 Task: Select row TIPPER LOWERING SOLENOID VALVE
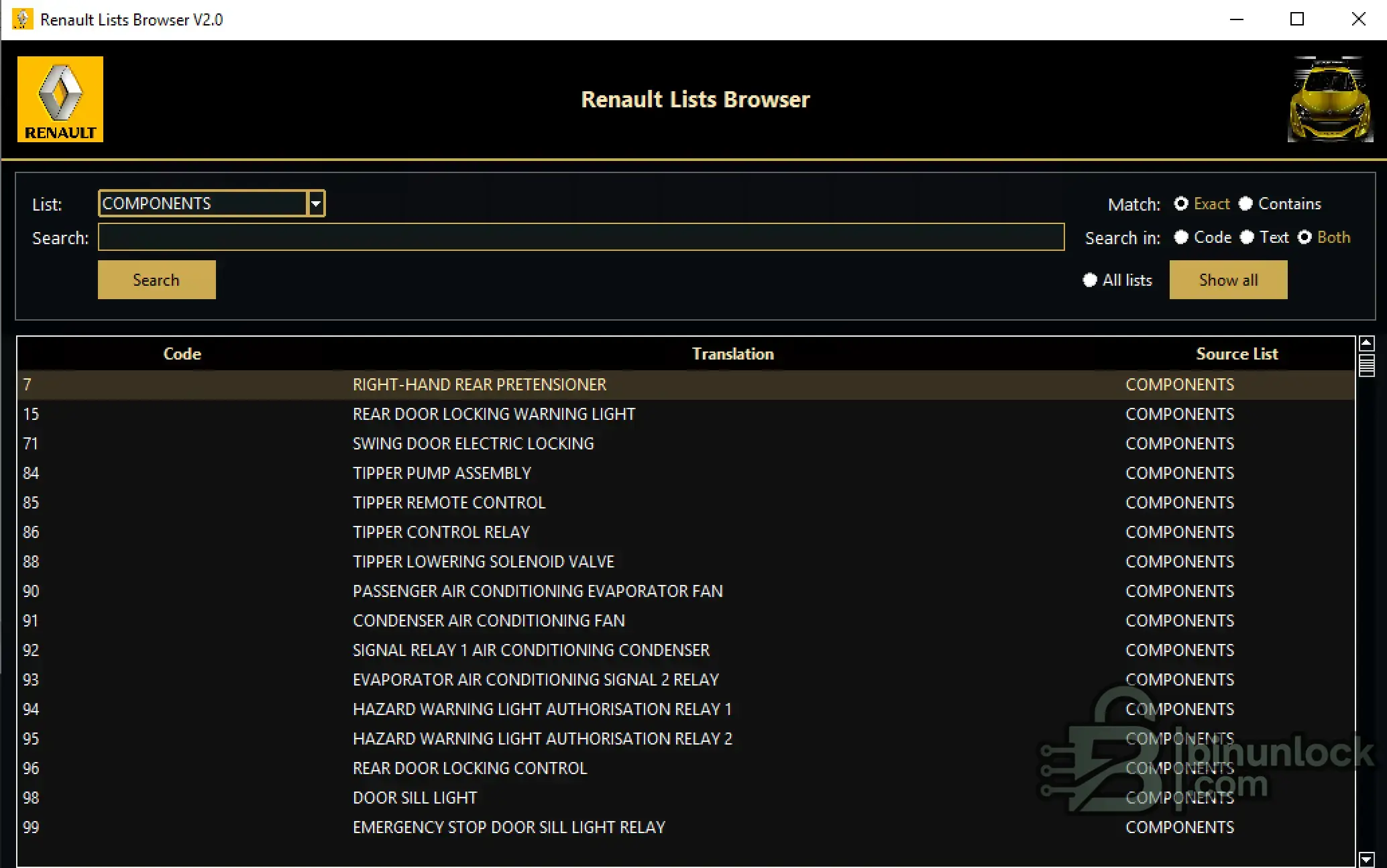tap(685, 561)
